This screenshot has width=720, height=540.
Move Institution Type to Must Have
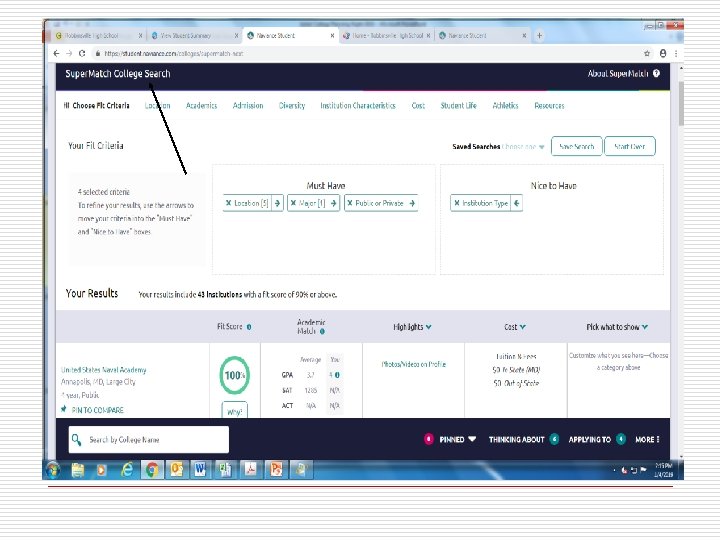click(x=517, y=203)
